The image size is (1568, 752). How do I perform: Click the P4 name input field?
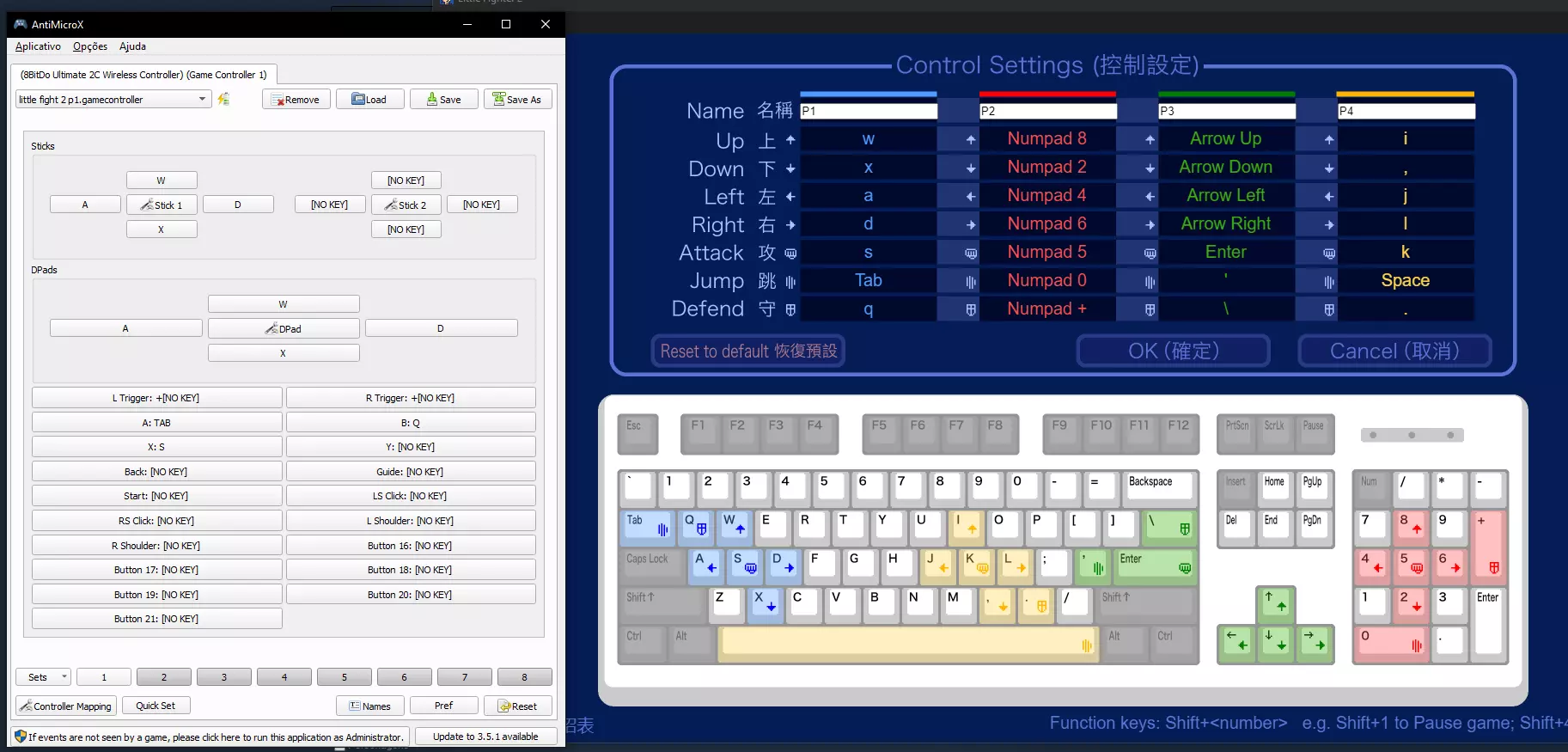coord(1406,111)
